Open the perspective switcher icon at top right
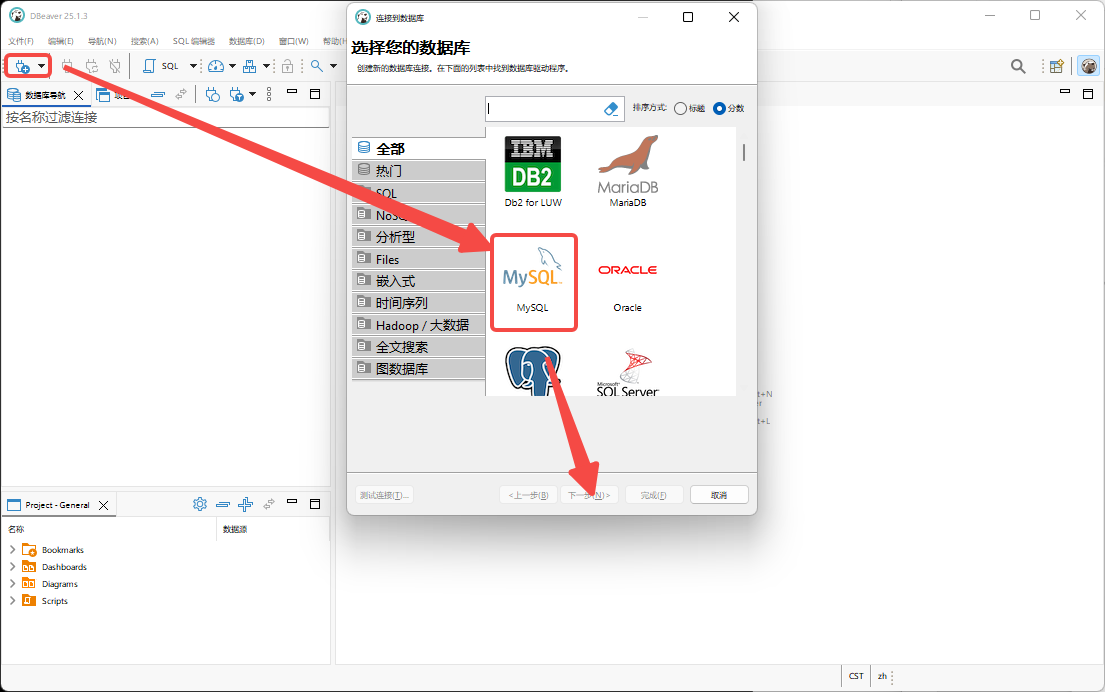 click(1056, 66)
